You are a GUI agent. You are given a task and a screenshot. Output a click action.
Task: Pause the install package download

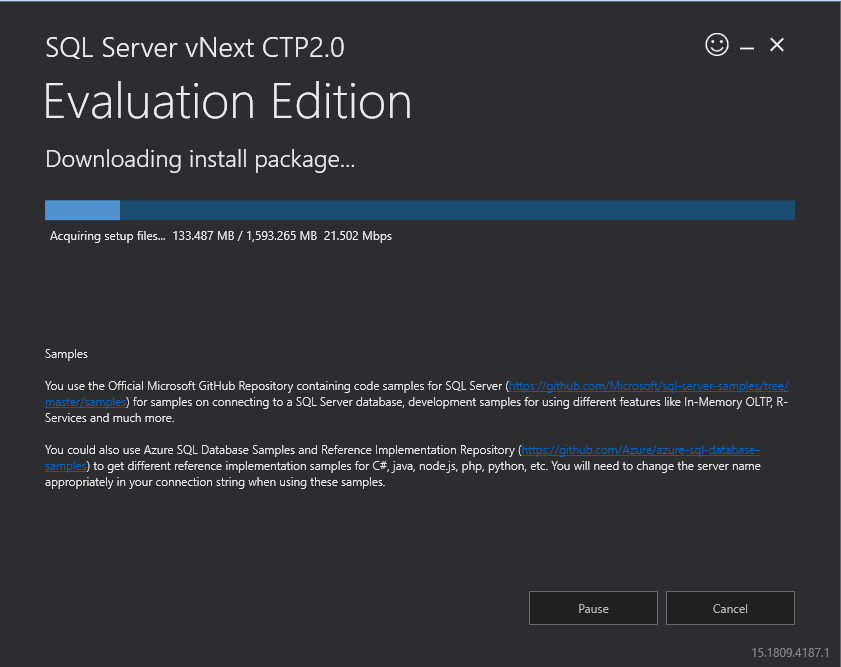tap(593, 608)
